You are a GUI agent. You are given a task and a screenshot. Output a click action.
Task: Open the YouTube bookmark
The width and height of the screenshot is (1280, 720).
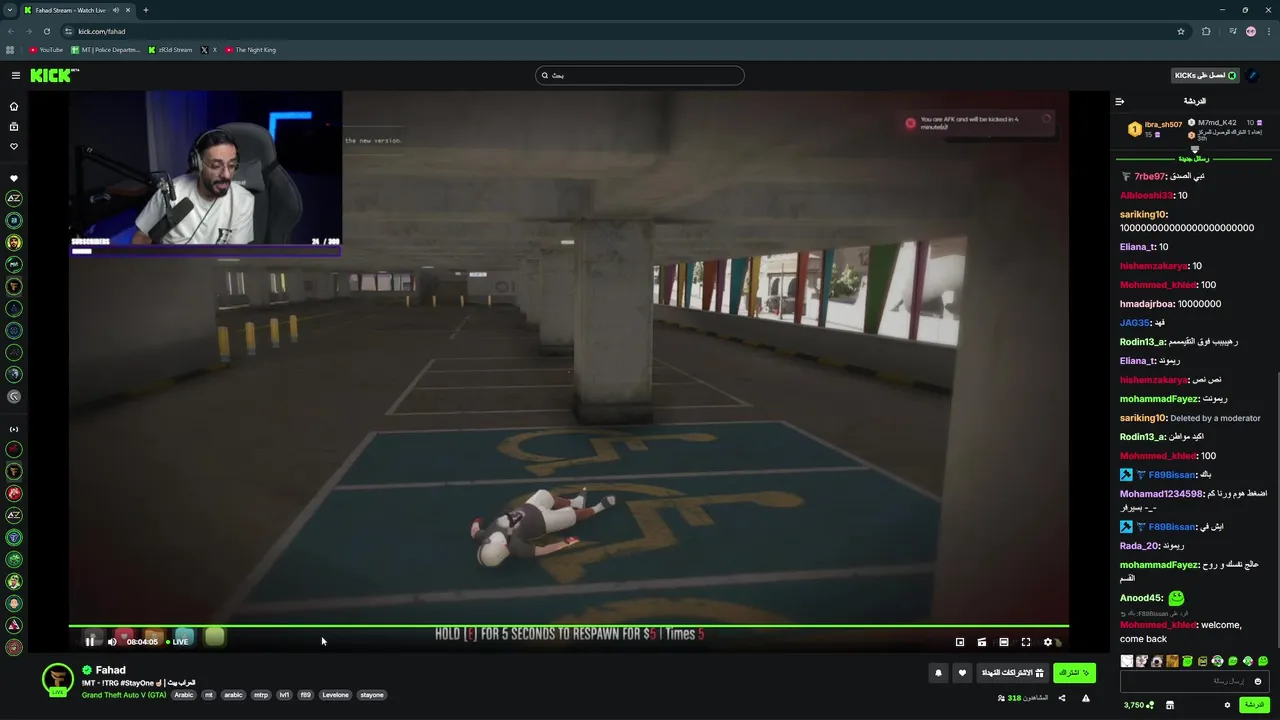(x=46, y=49)
